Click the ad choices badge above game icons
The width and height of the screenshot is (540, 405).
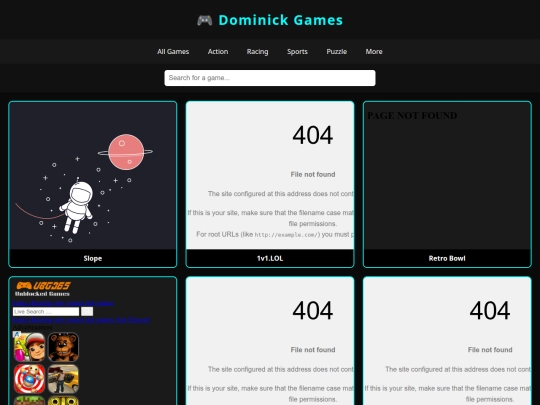pyautogui.click(x=16, y=334)
